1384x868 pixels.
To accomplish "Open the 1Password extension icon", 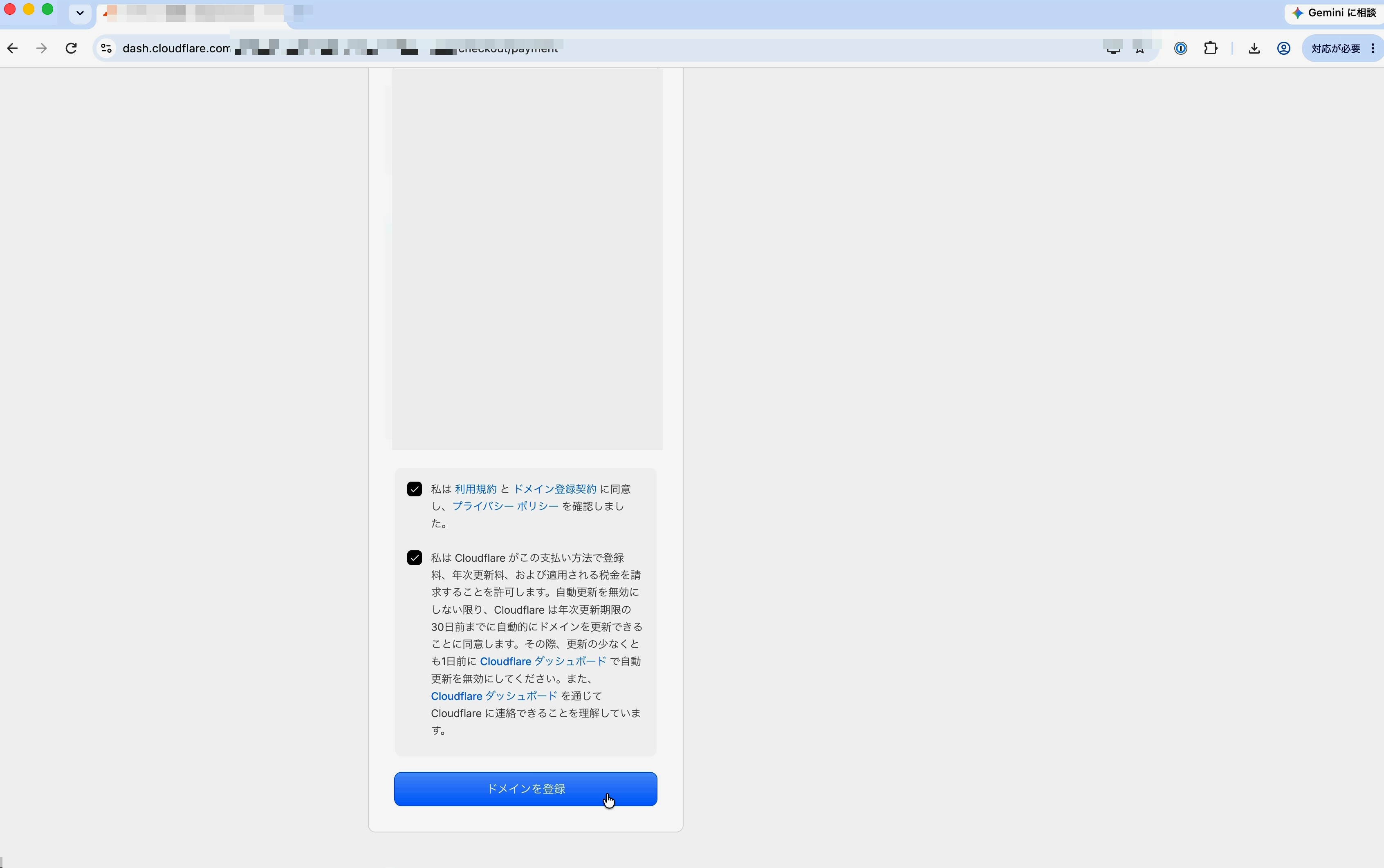I will [1181, 48].
